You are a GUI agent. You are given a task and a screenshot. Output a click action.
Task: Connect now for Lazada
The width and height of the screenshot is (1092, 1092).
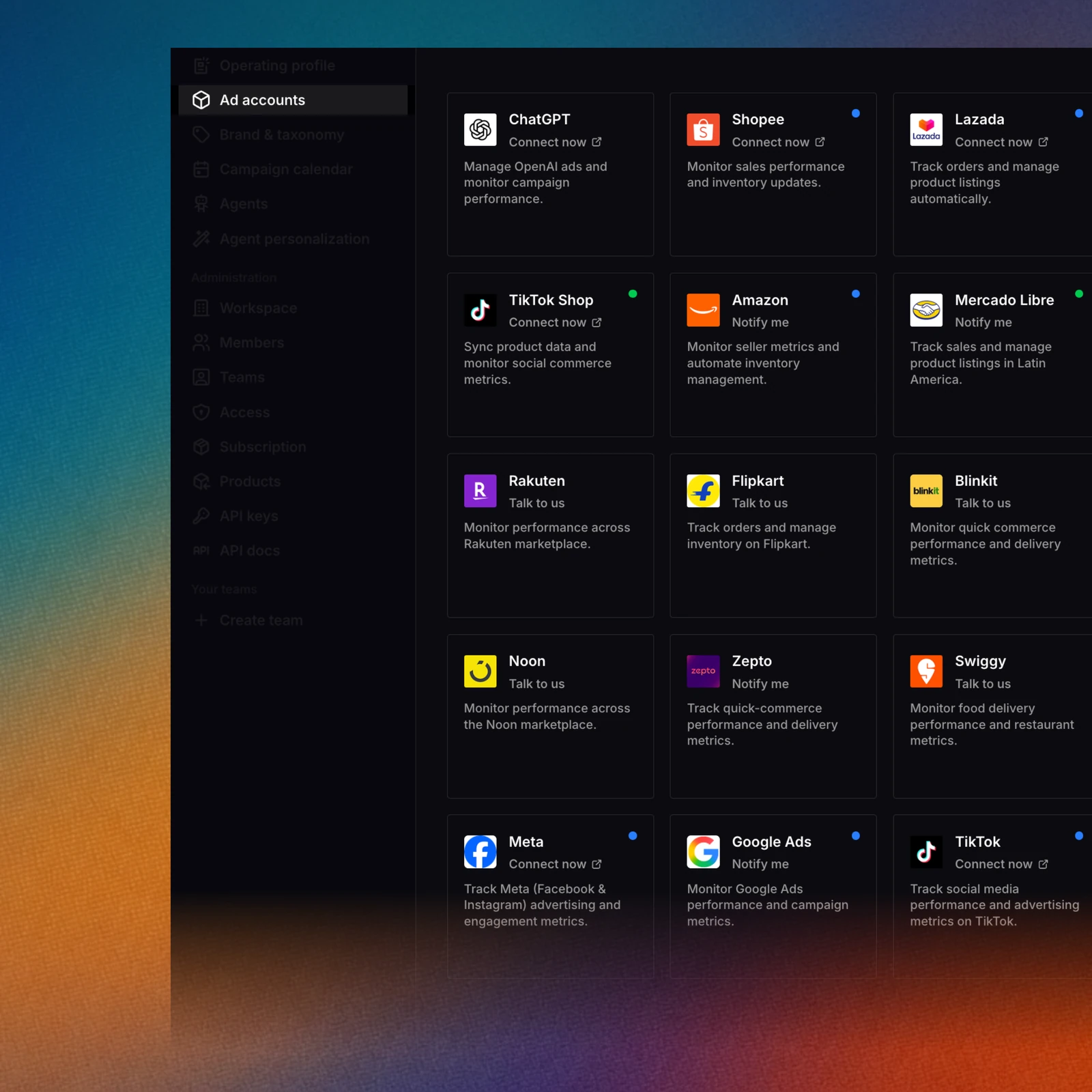(x=1002, y=142)
